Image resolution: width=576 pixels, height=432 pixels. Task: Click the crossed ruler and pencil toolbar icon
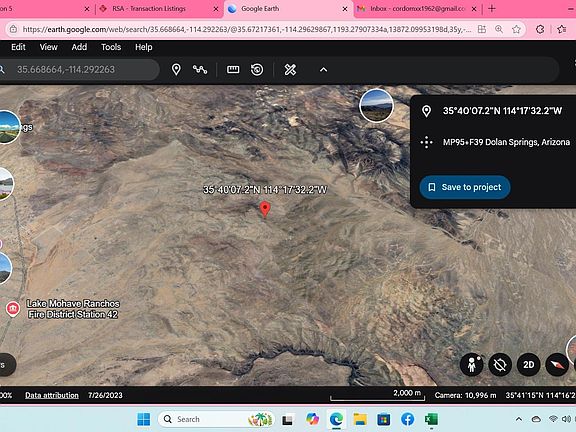[x=290, y=69]
